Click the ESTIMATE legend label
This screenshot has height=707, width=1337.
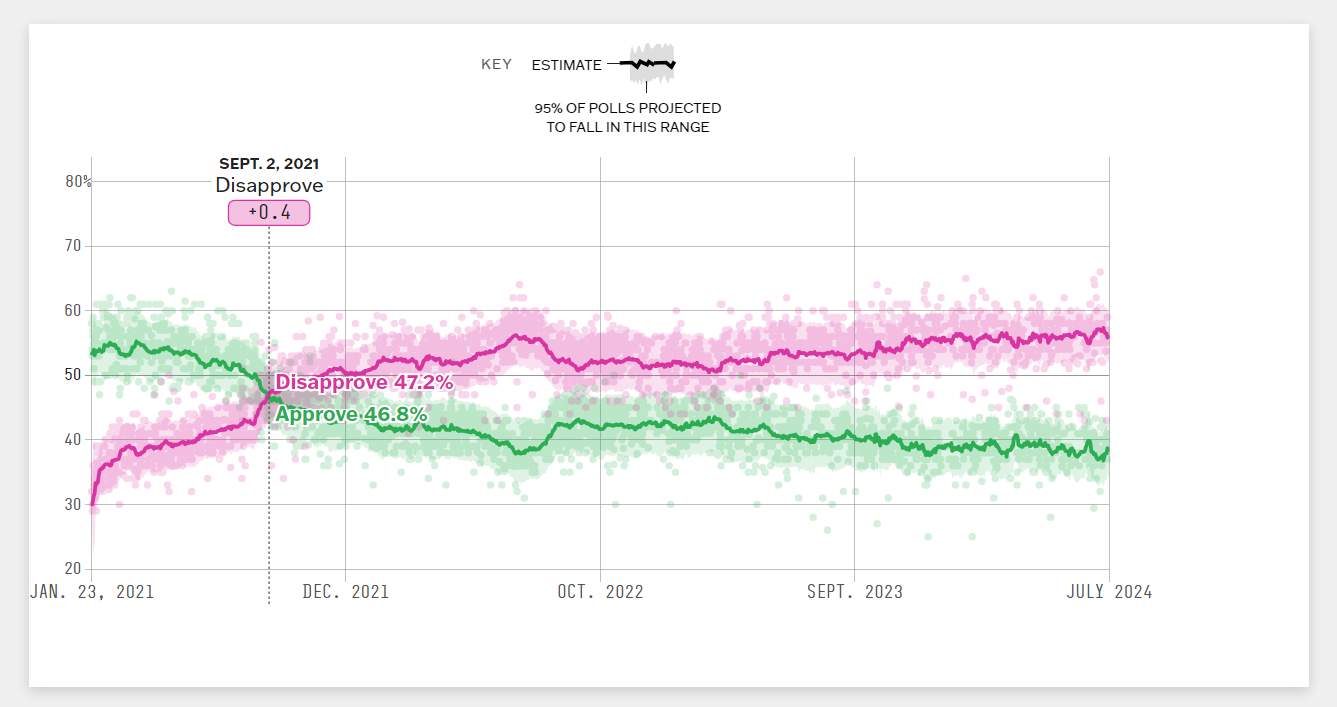click(566, 65)
